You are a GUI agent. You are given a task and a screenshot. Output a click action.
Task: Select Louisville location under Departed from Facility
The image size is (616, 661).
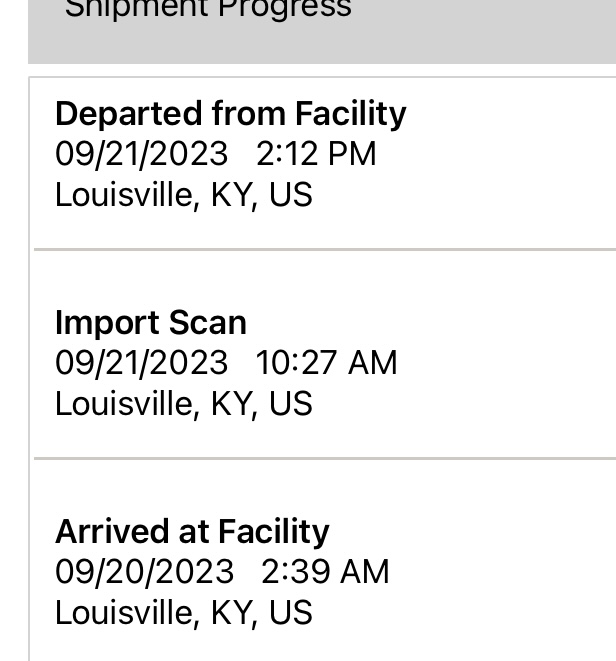pyautogui.click(x=183, y=194)
